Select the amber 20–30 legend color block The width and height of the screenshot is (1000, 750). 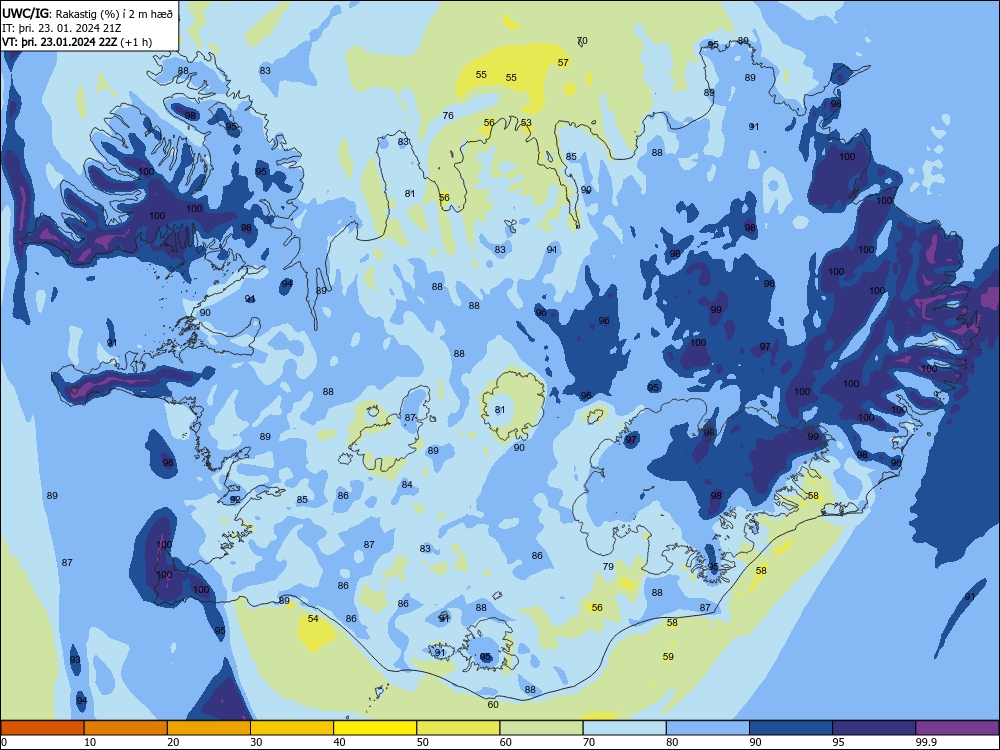(209, 728)
